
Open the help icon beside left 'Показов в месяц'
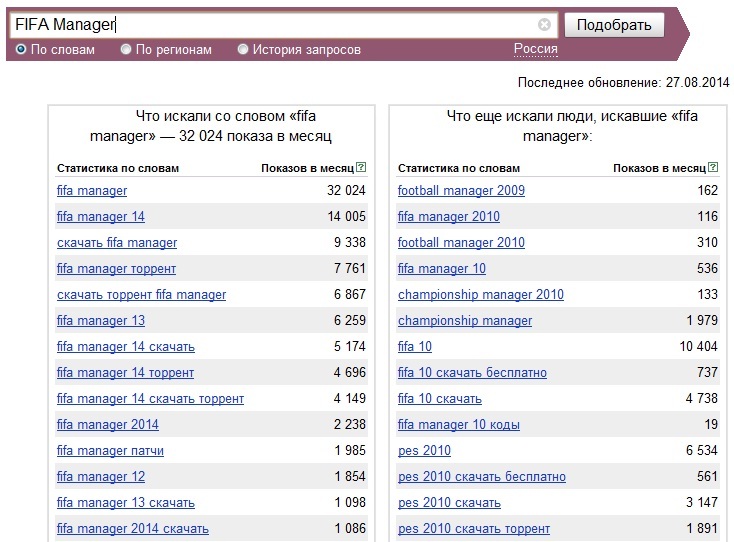click(x=361, y=167)
